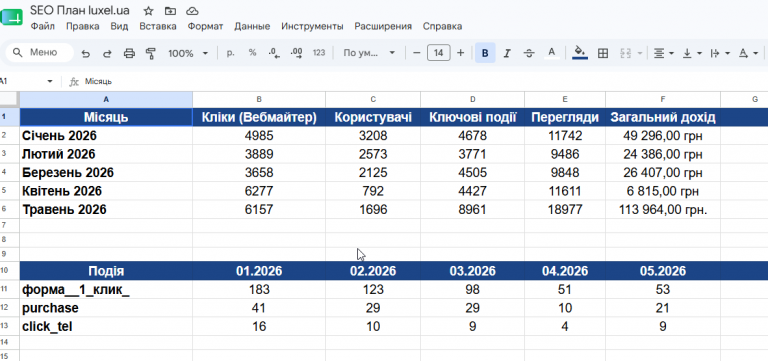The image size is (768, 361).
Task: Select the Подія header cell
Action: pyautogui.click(x=106, y=271)
